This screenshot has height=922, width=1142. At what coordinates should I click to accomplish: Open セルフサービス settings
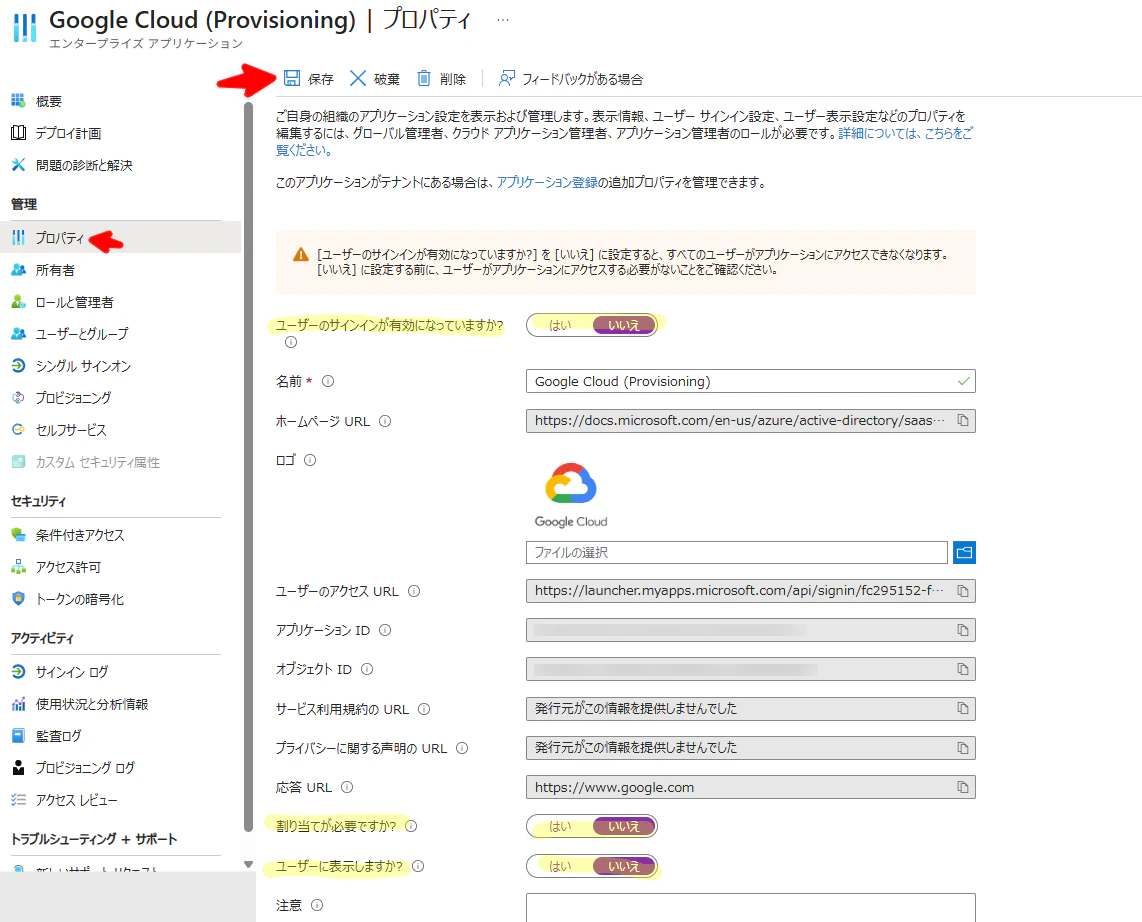point(71,430)
